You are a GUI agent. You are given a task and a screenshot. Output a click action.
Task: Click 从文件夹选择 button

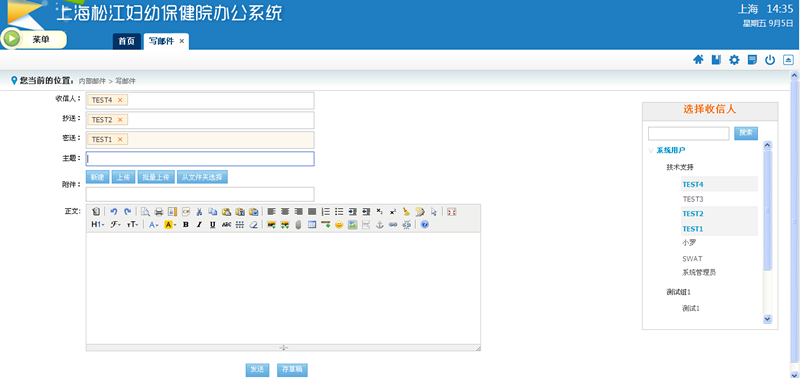point(203,177)
